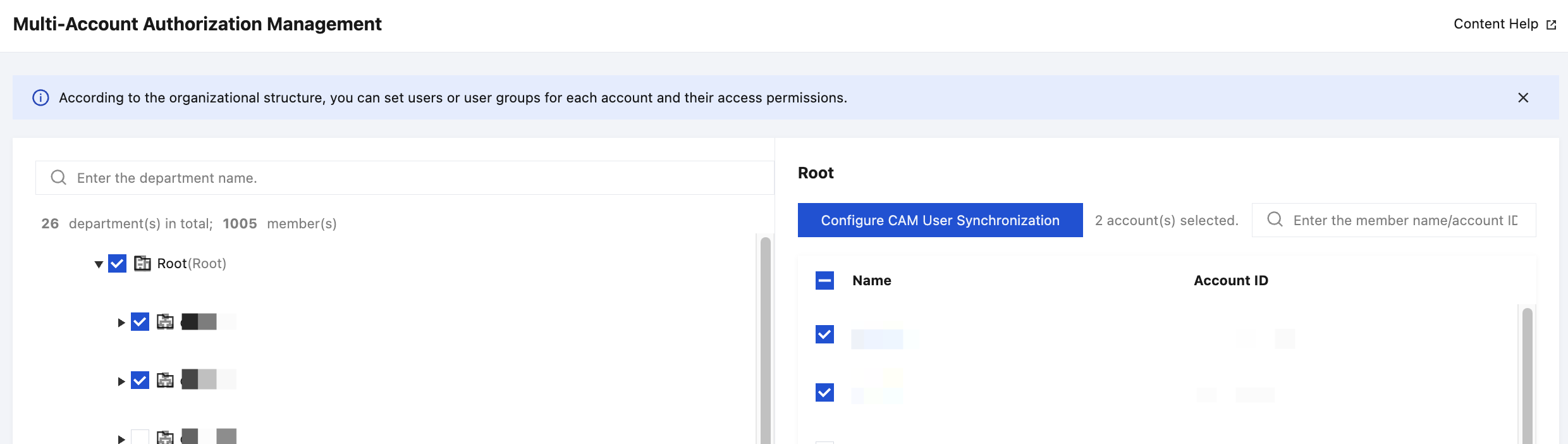Uncheck the Root department checkbox
The image size is (1568, 444).
[118, 263]
